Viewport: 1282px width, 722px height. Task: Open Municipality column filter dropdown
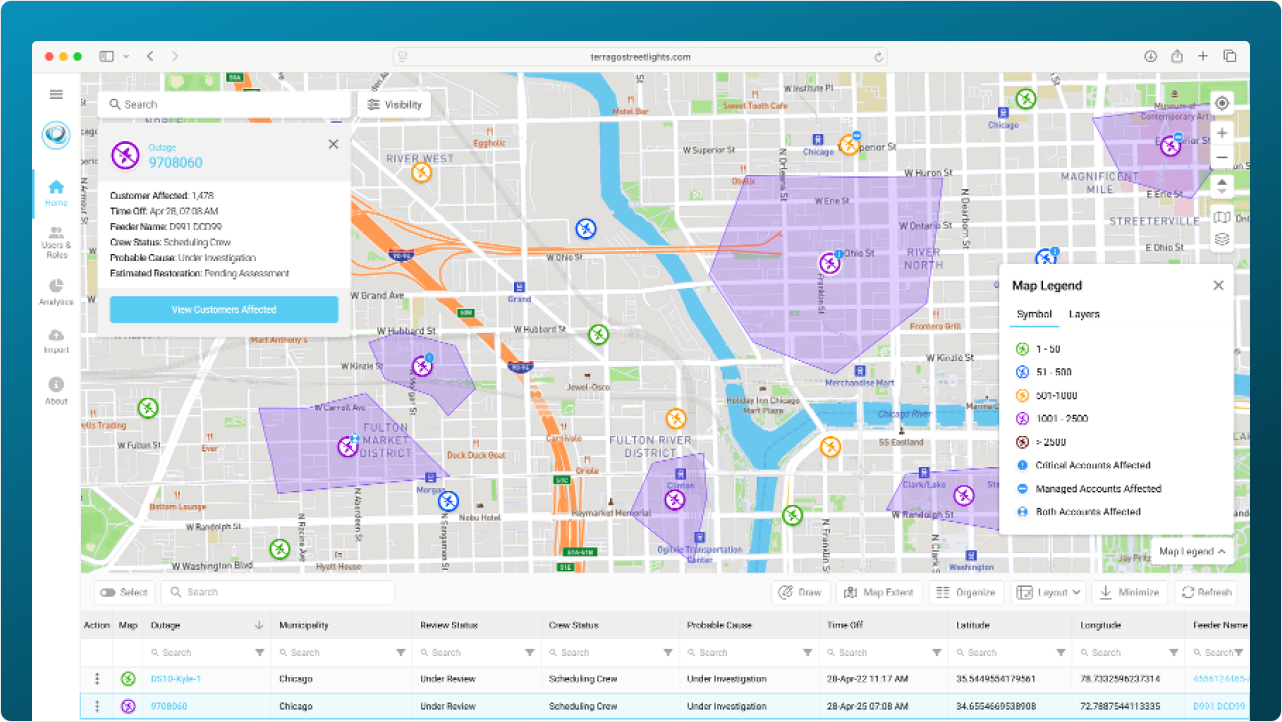(401, 653)
